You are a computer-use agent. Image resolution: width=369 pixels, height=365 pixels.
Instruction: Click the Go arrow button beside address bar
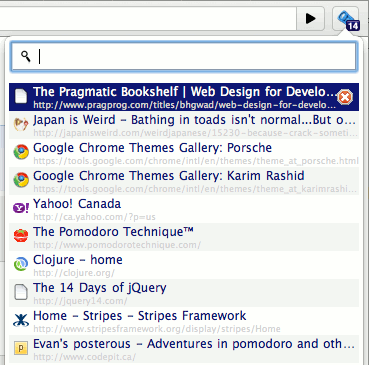click(x=311, y=19)
